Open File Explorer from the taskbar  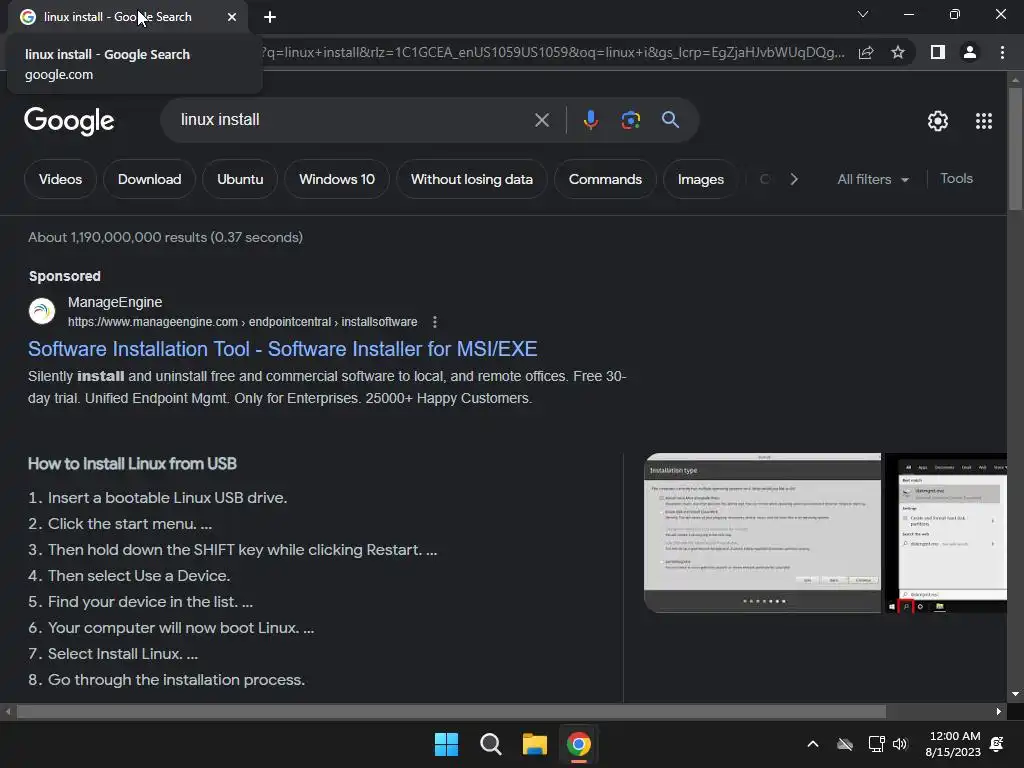point(534,744)
